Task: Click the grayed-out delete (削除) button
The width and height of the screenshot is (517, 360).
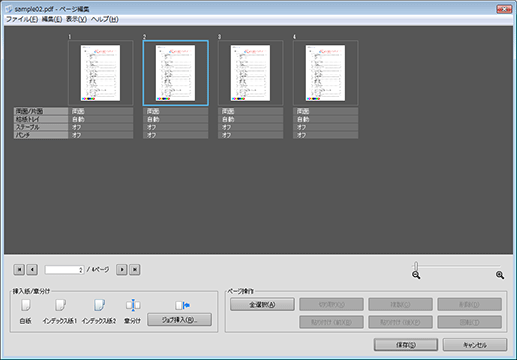Action: click(x=470, y=304)
